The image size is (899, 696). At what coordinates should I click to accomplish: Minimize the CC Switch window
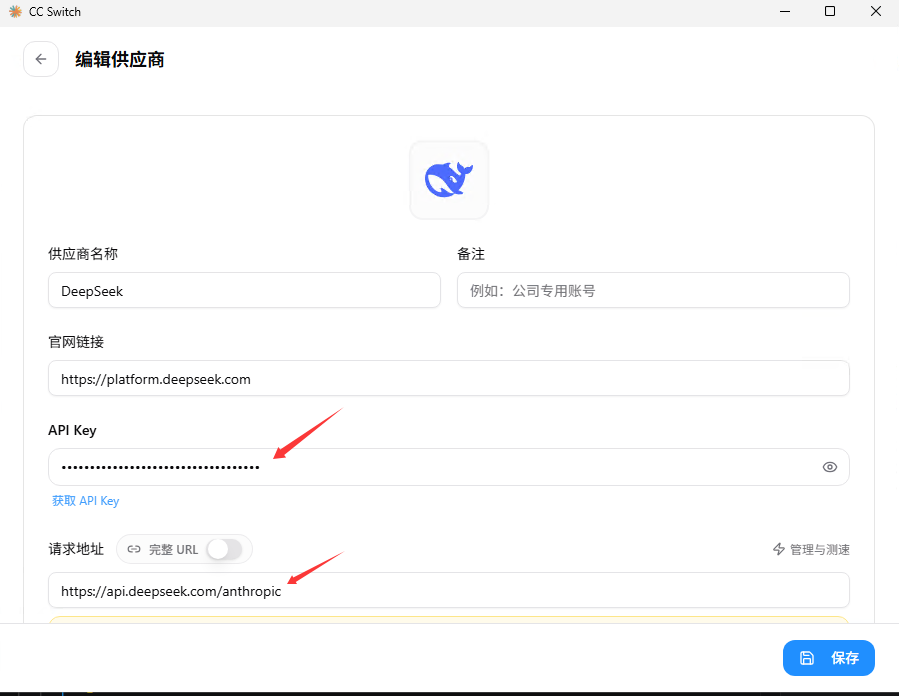785,11
